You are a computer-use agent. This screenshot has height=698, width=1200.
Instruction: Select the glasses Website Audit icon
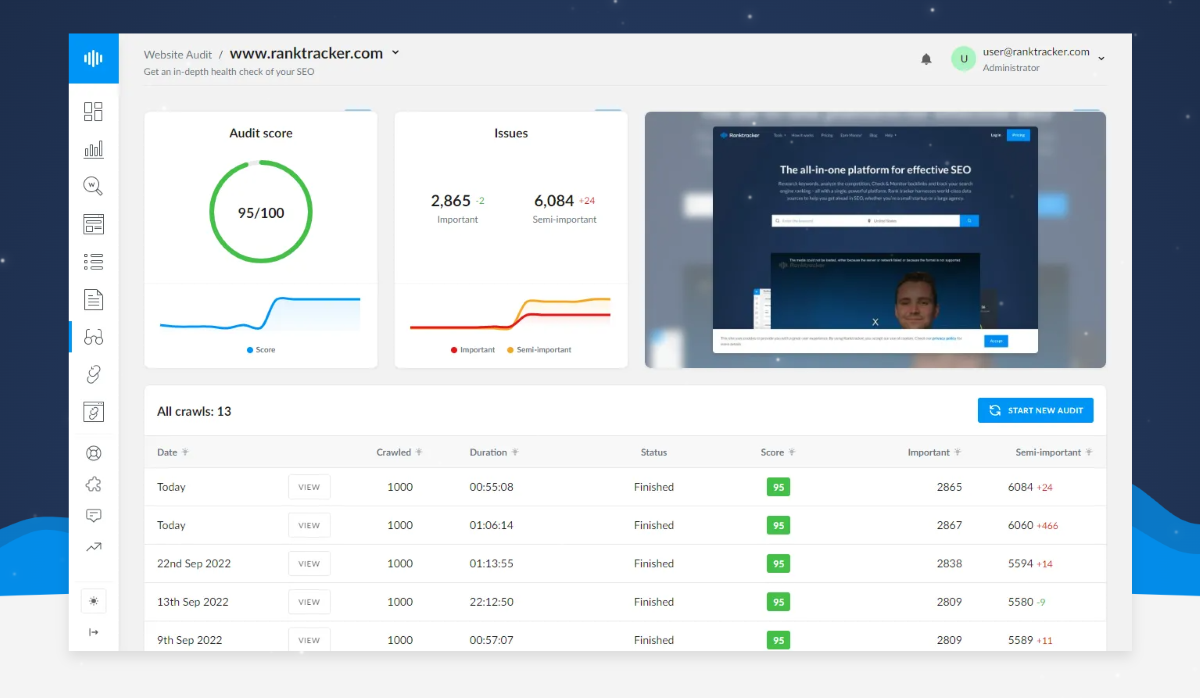click(x=93, y=337)
